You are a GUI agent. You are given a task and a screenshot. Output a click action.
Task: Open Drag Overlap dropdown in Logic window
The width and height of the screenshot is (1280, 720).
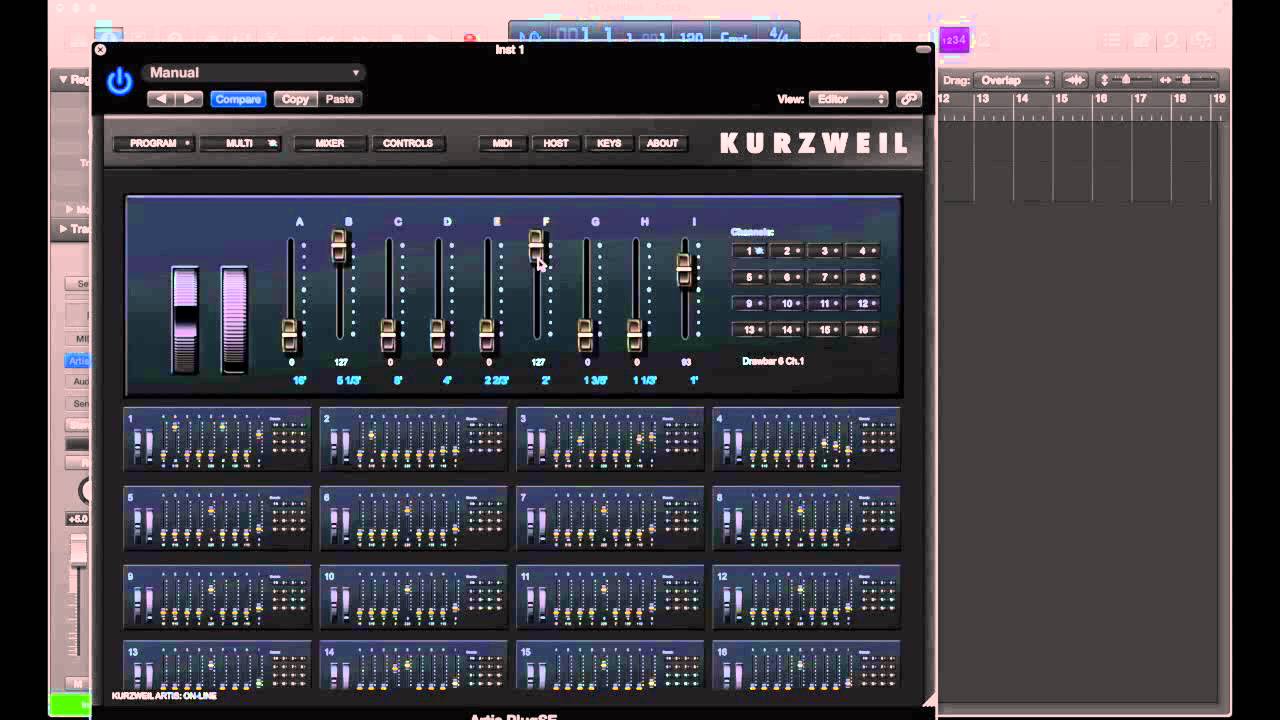[1014, 80]
